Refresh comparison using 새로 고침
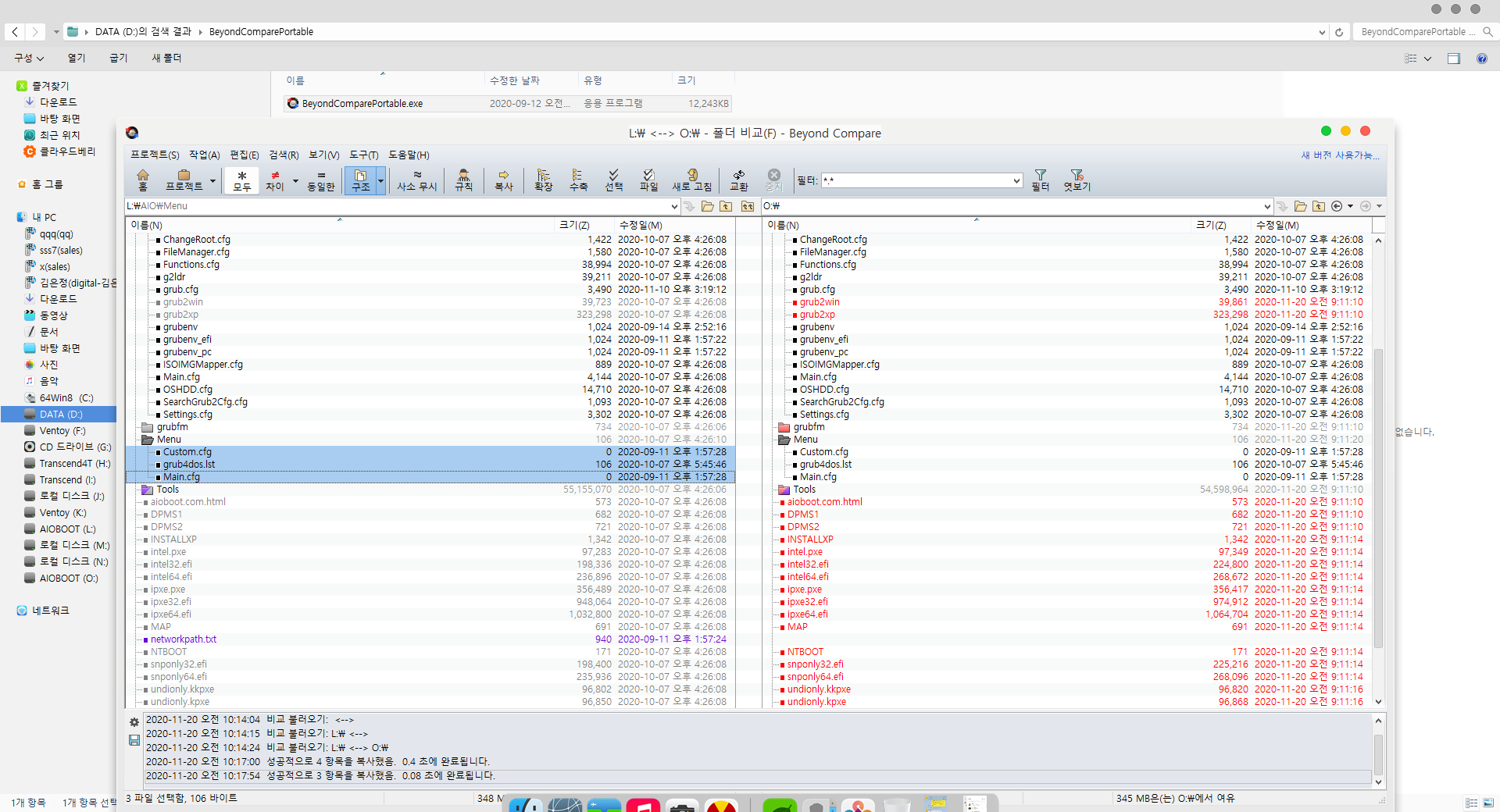This screenshot has width=1500, height=812. 692,180
